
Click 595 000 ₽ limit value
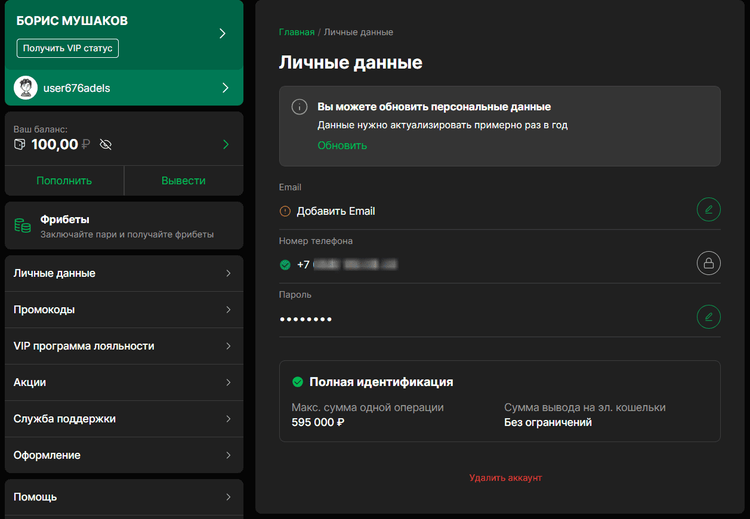coord(318,422)
